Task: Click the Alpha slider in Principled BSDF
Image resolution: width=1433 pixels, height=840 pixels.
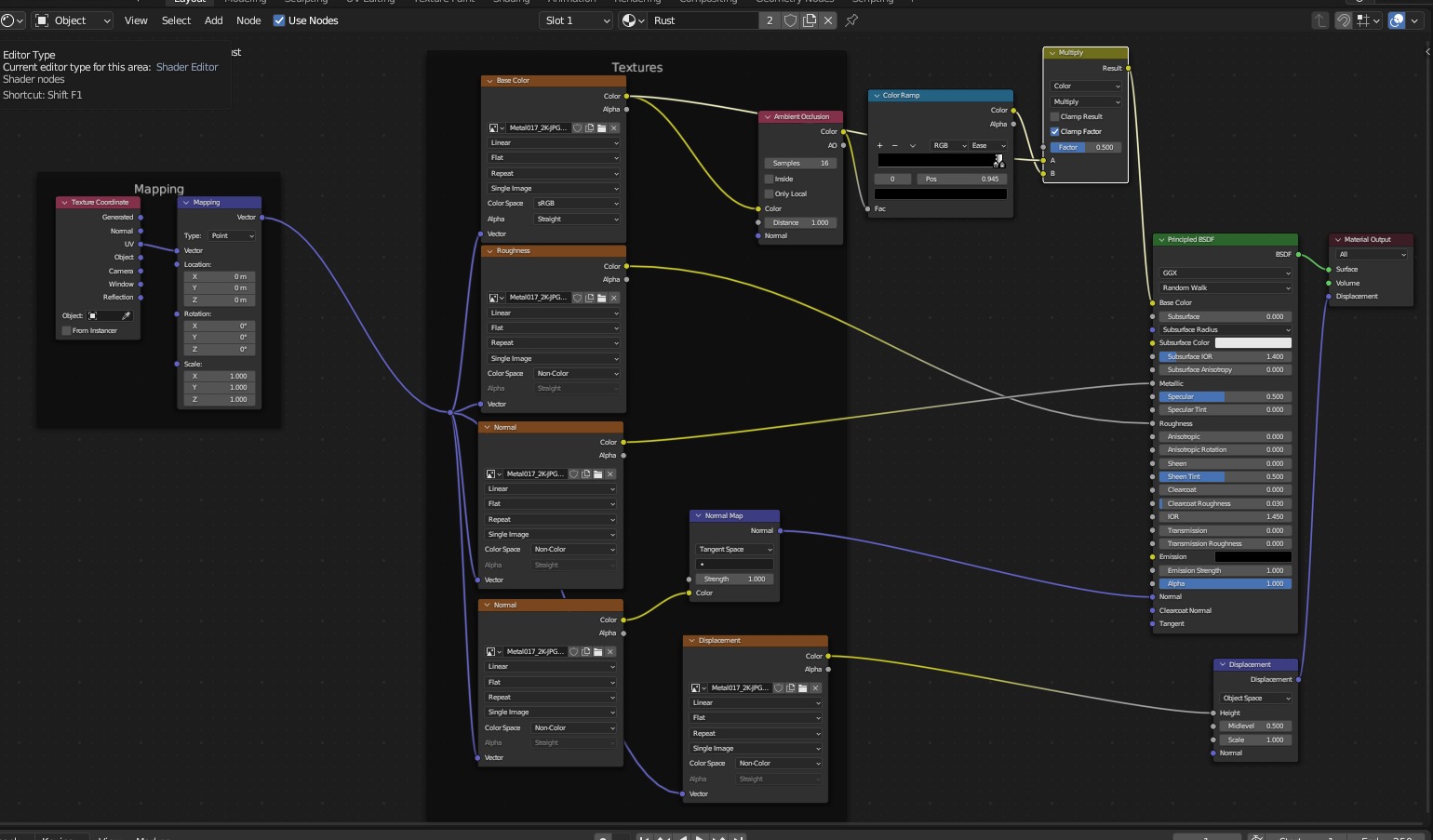Action: click(1225, 583)
